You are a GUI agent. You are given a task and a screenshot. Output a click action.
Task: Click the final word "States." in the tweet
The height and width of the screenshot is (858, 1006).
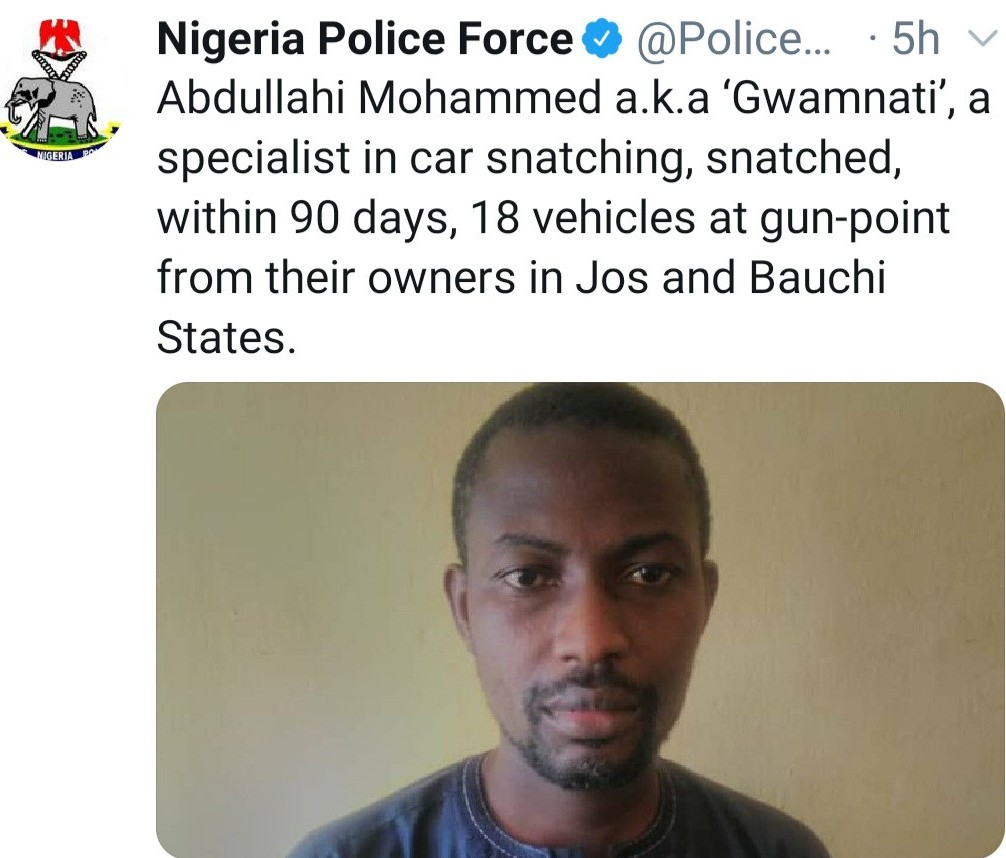pyautogui.click(x=226, y=338)
